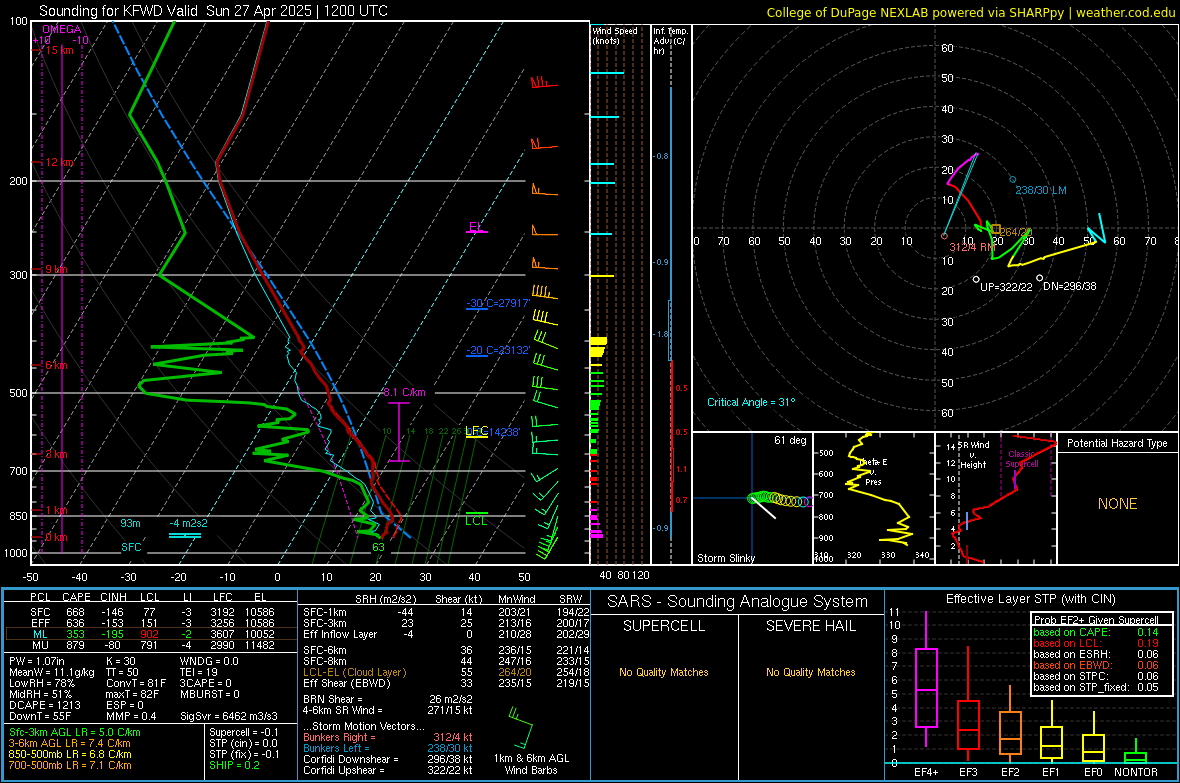Click the green SHIP = 0.2 value
1180x783 pixels.
(x=234, y=765)
